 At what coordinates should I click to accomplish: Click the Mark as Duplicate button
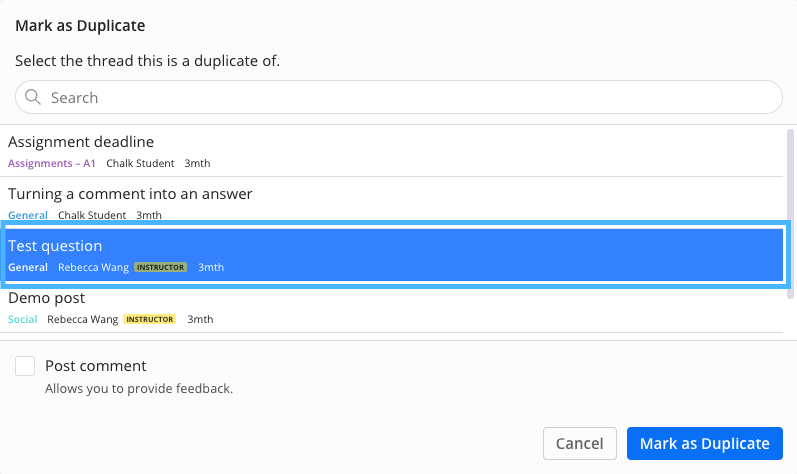[704, 443]
